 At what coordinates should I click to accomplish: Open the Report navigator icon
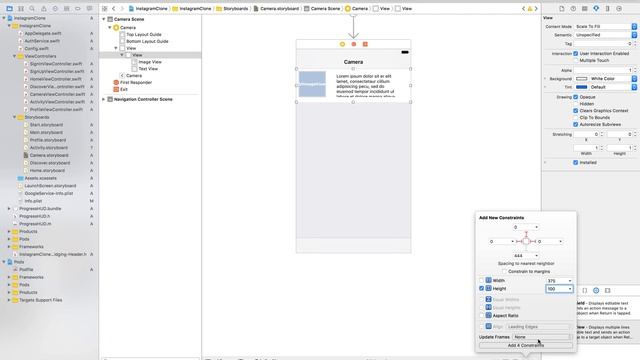point(89,8)
